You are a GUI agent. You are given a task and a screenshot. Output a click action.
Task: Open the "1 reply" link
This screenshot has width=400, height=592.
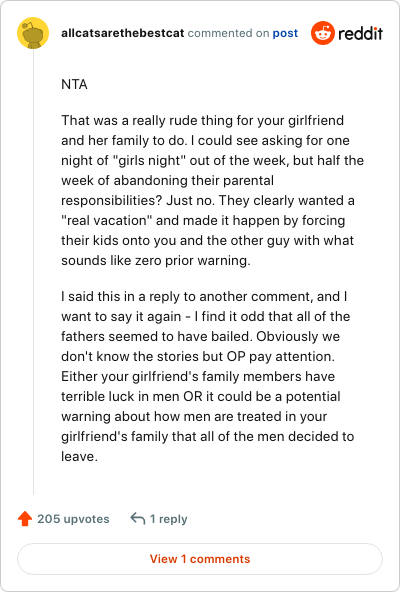(x=168, y=519)
